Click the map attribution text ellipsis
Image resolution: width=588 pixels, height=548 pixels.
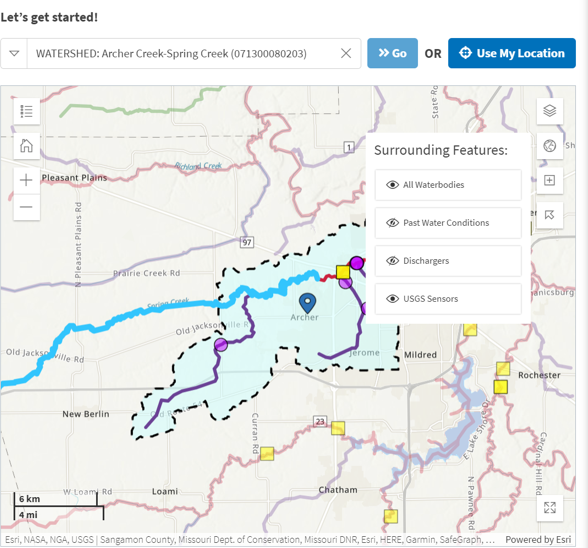pyautogui.click(x=490, y=540)
